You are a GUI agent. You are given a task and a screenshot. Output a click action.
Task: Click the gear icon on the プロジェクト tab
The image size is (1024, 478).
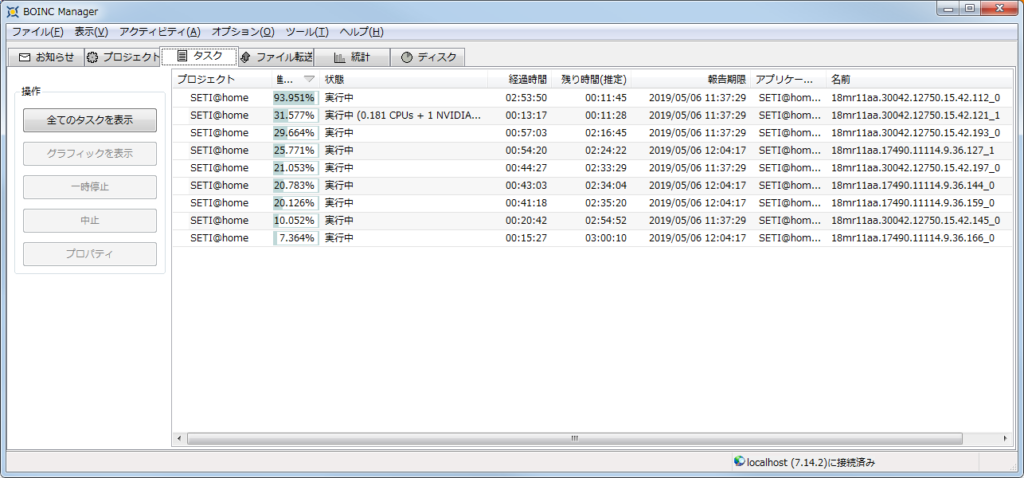coord(93,57)
